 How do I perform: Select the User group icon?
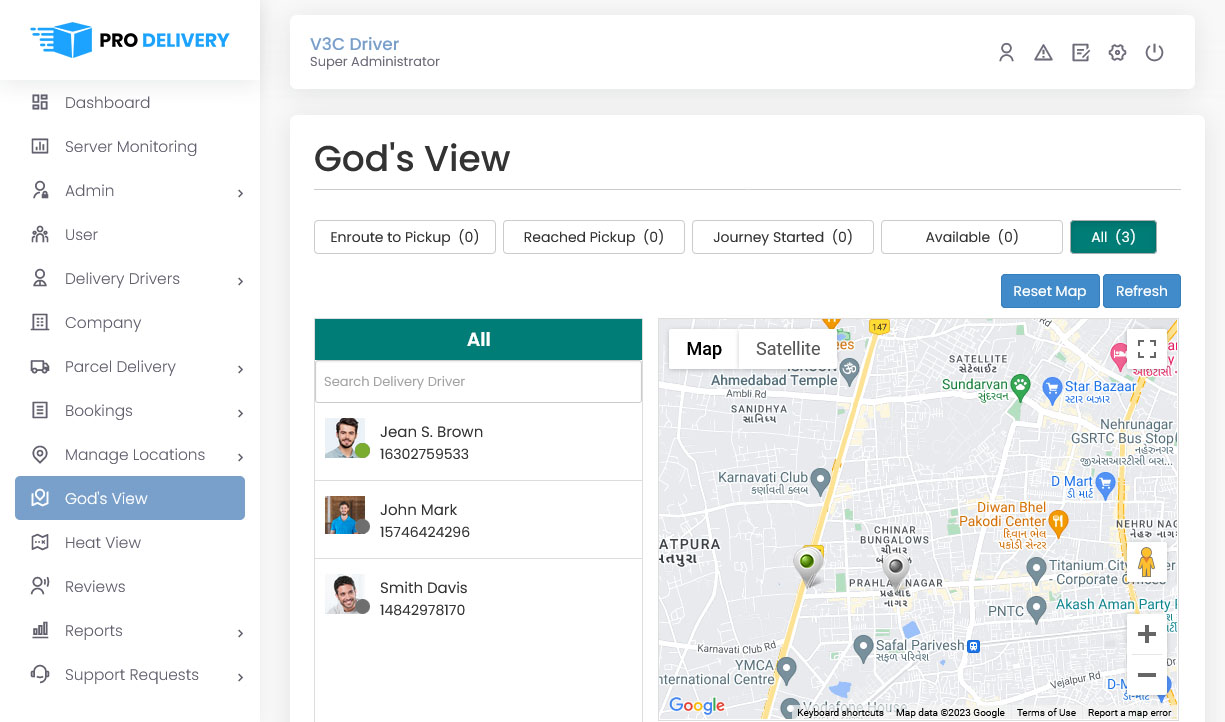coord(40,234)
